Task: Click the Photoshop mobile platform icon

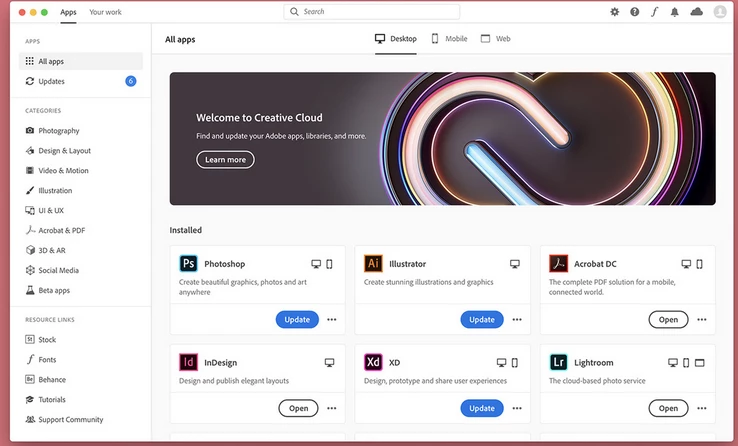Action: pos(329,264)
